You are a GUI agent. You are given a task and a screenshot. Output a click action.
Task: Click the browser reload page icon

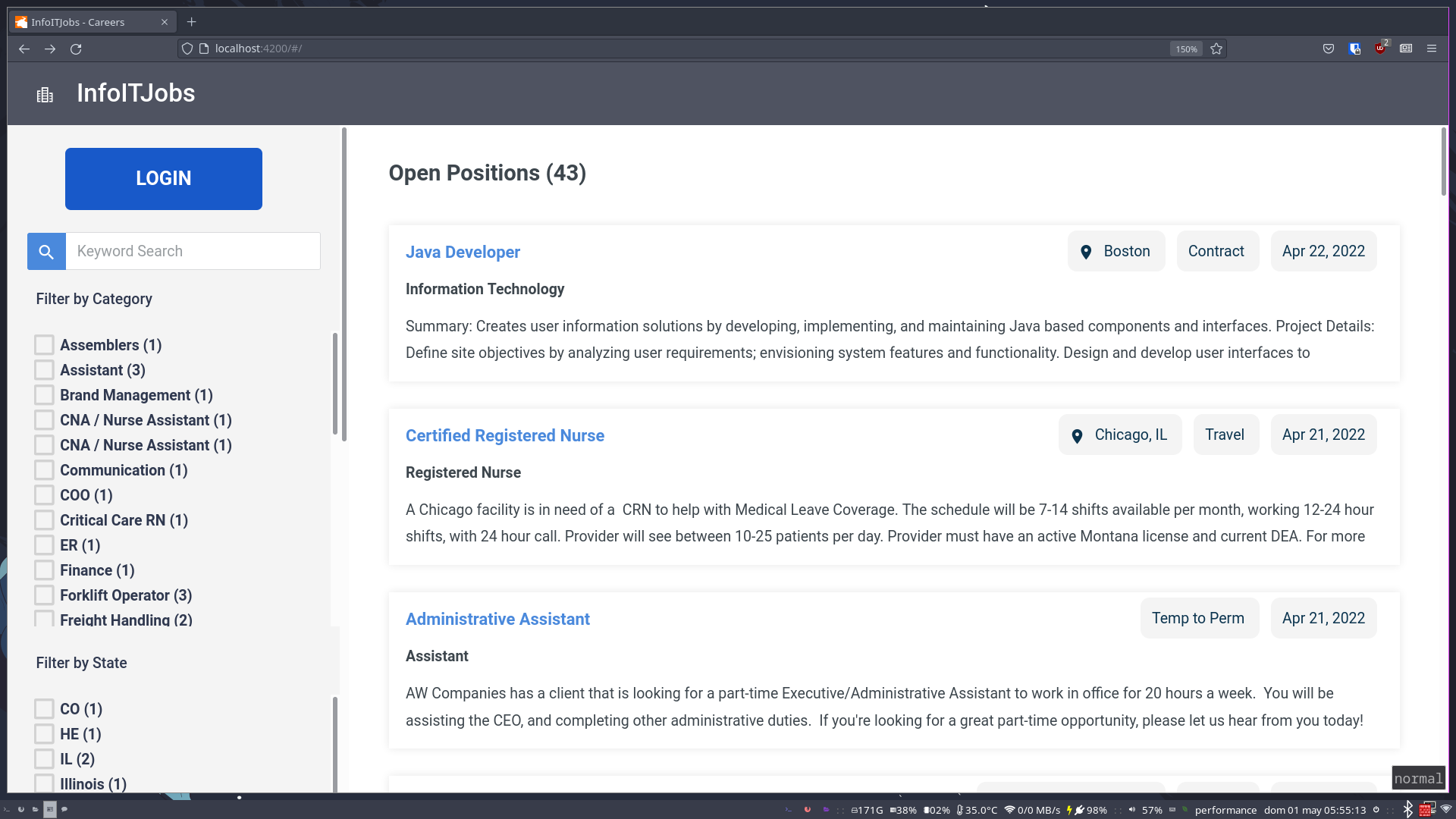click(76, 49)
